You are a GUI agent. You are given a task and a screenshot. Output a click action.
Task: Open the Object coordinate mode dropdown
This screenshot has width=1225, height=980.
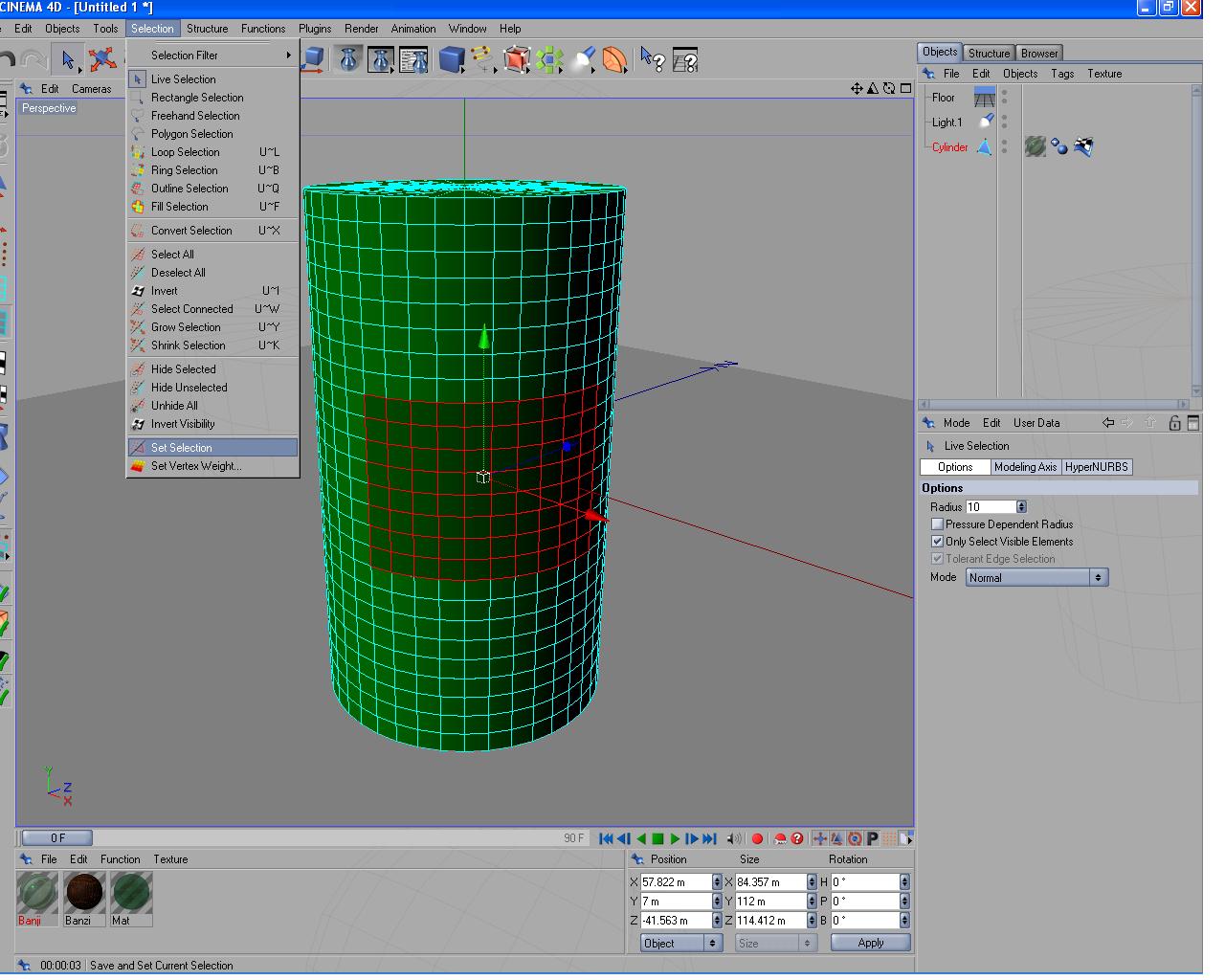(680, 944)
